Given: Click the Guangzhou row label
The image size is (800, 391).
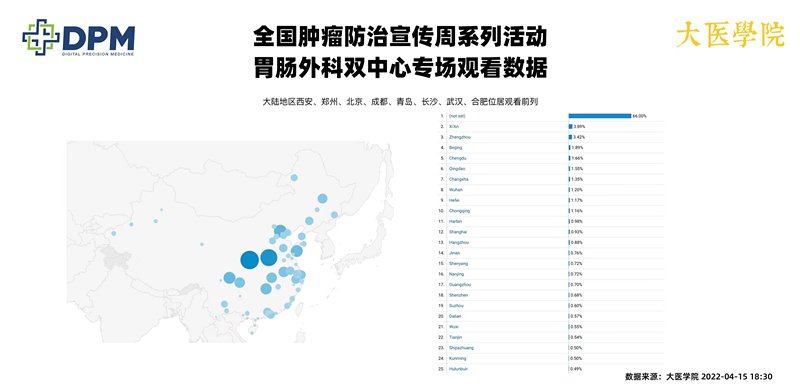Looking at the screenshot, I should pyautogui.click(x=459, y=284).
